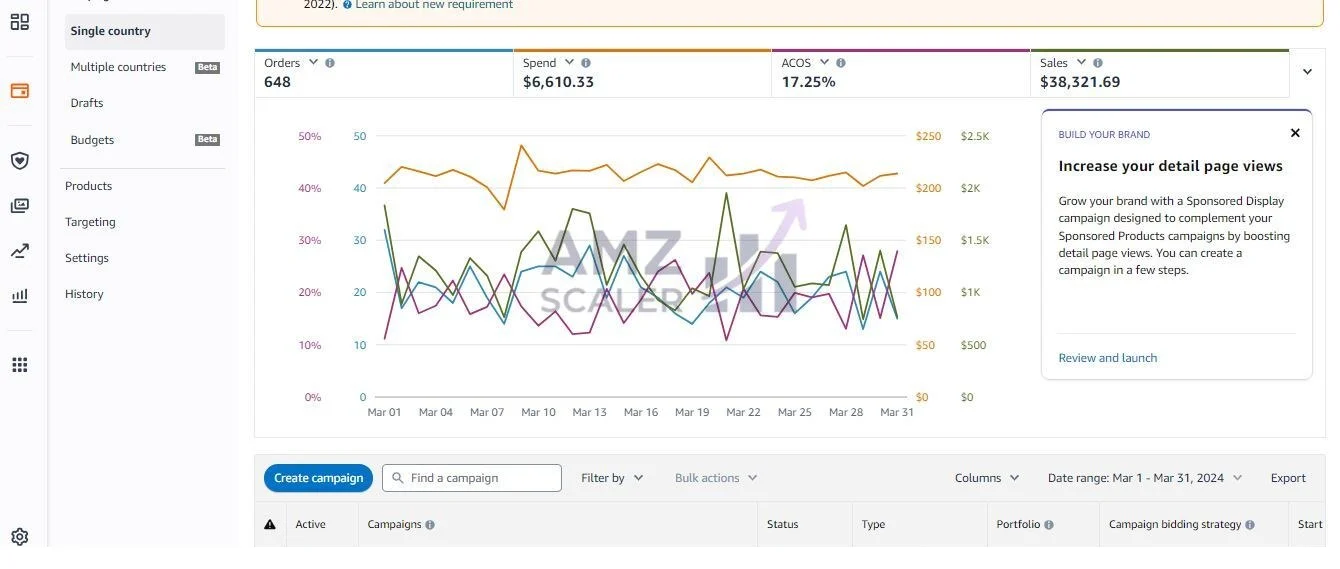This screenshot has height=569, width=1340.
Task: Click the info icon beside Portfolio column header
Action: click(x=1049, y=525)
